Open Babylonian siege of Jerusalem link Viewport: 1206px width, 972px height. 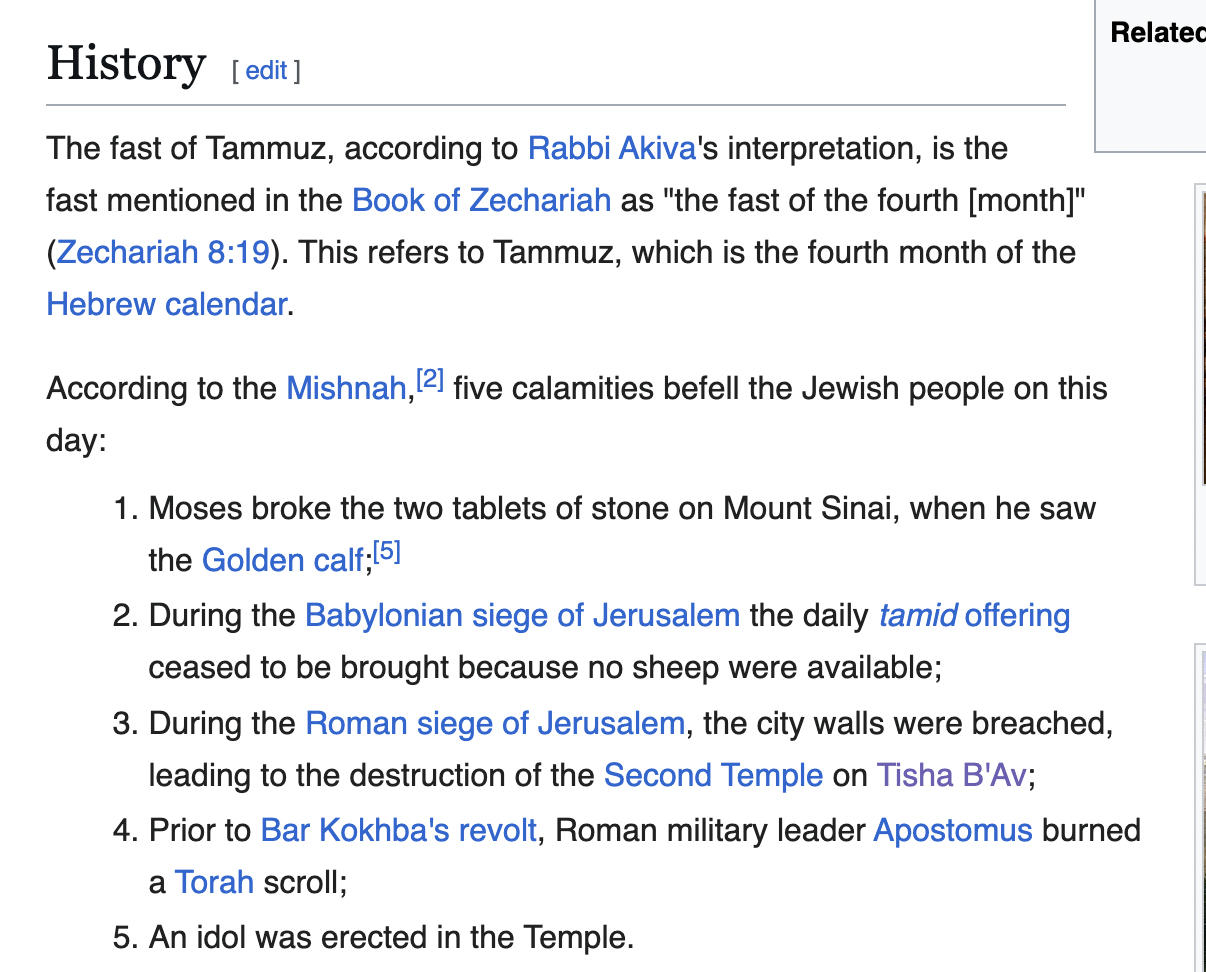(522, 615)
